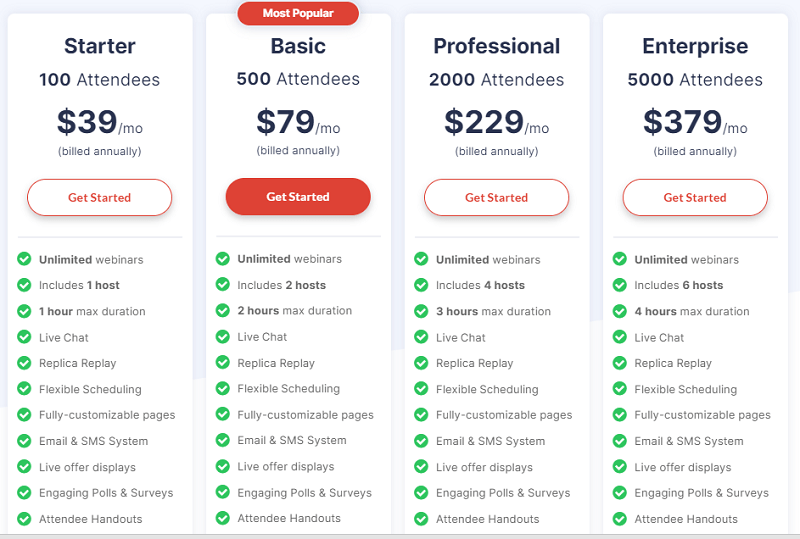Click Enterprise's Attendee Handouts check icon
800x539 pixels.
click(619, 519)
